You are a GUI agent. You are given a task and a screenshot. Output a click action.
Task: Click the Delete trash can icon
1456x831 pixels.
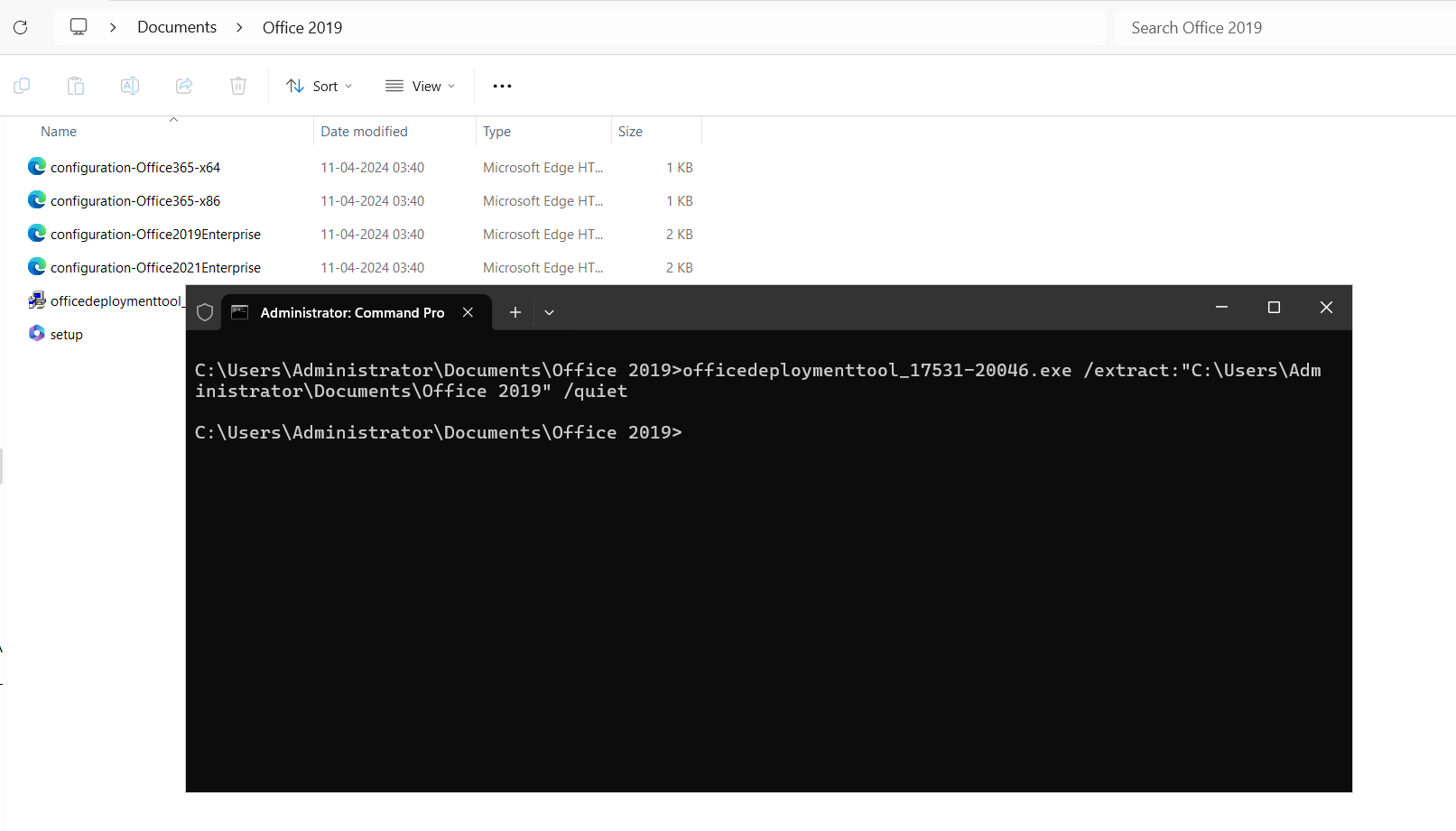click(238, 86)
